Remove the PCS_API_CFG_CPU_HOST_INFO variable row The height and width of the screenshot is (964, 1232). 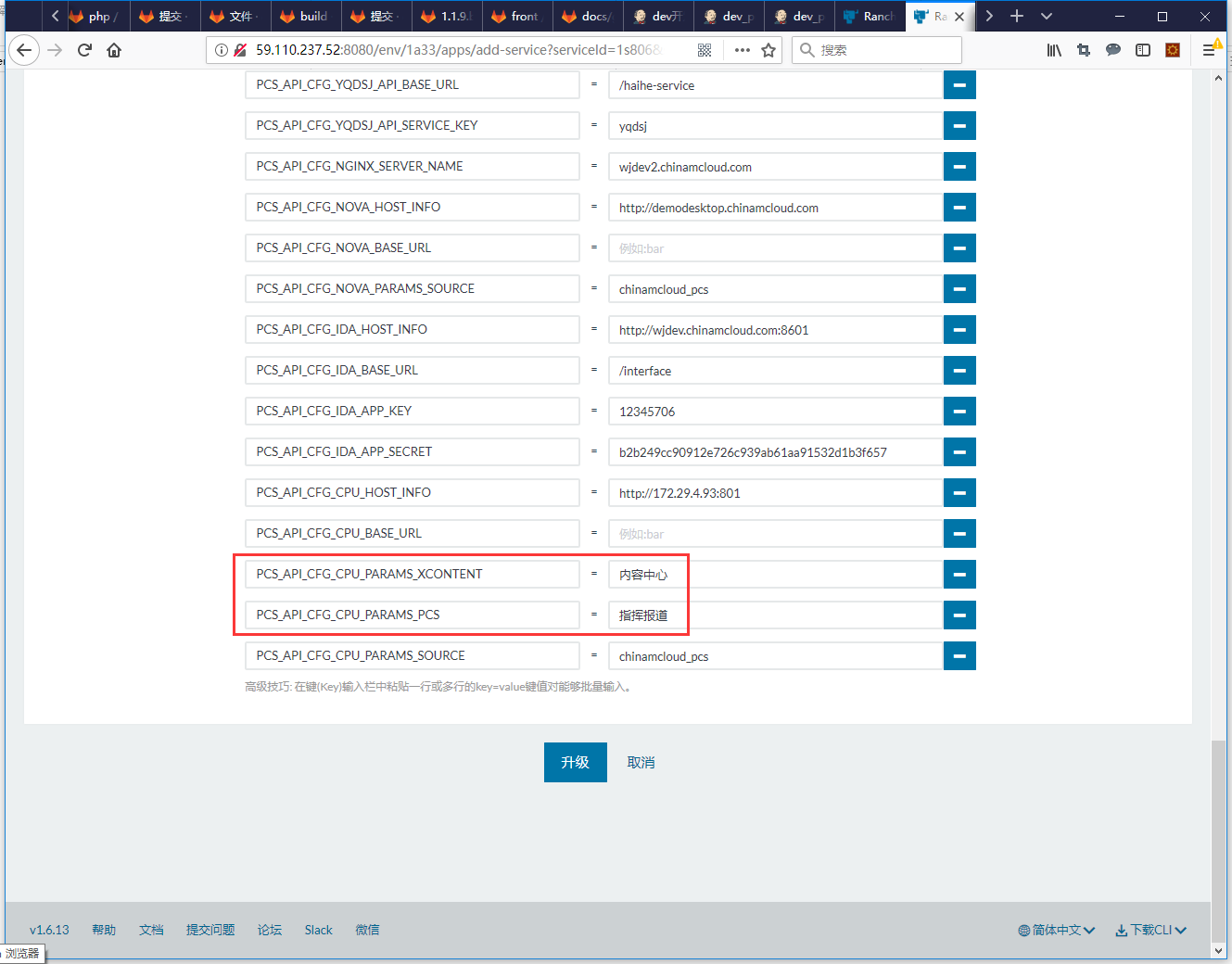point(959,493)
